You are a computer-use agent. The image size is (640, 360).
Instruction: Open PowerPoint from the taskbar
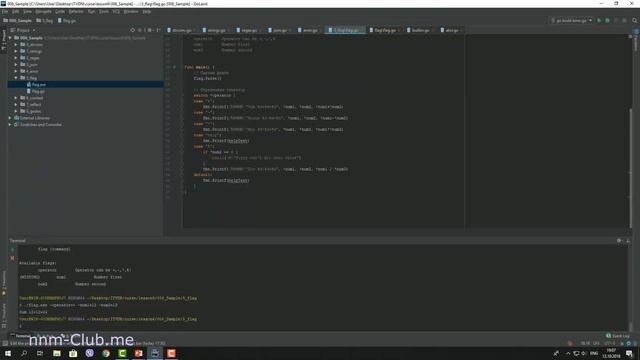coord(138,353)
